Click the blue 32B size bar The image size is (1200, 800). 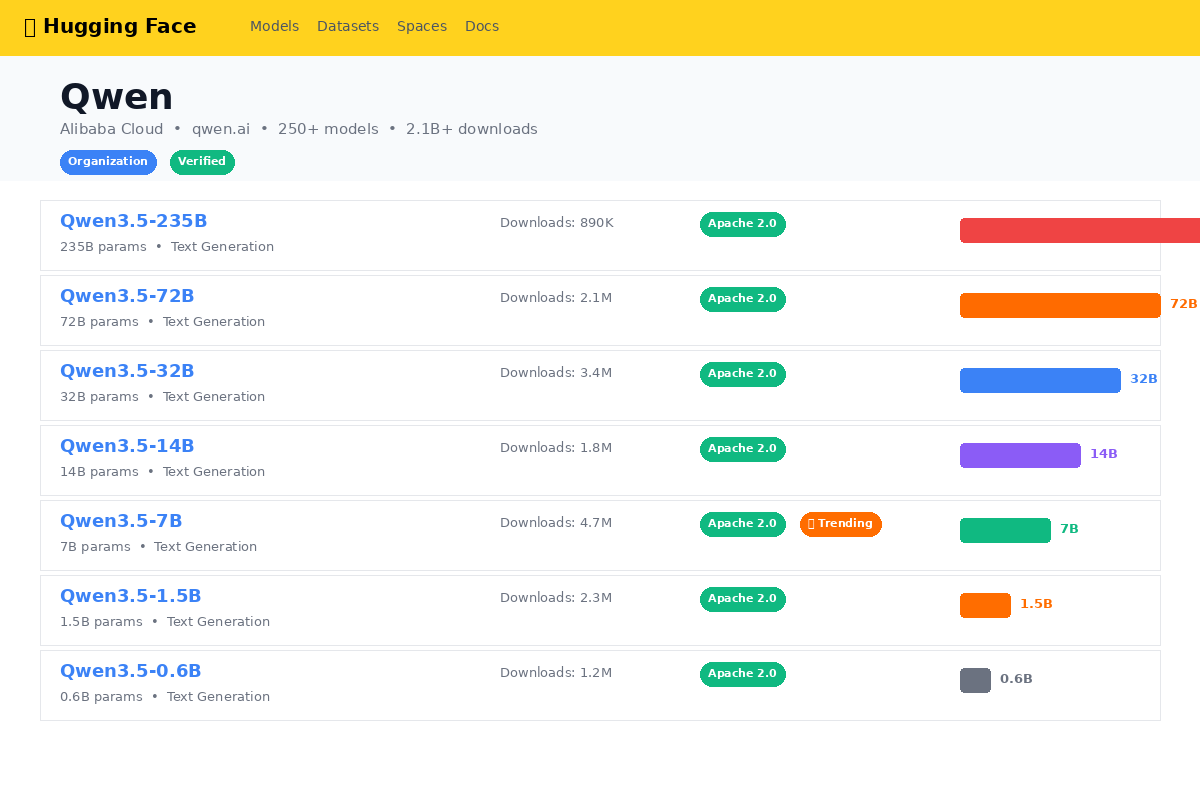[x=1039, y=380]
